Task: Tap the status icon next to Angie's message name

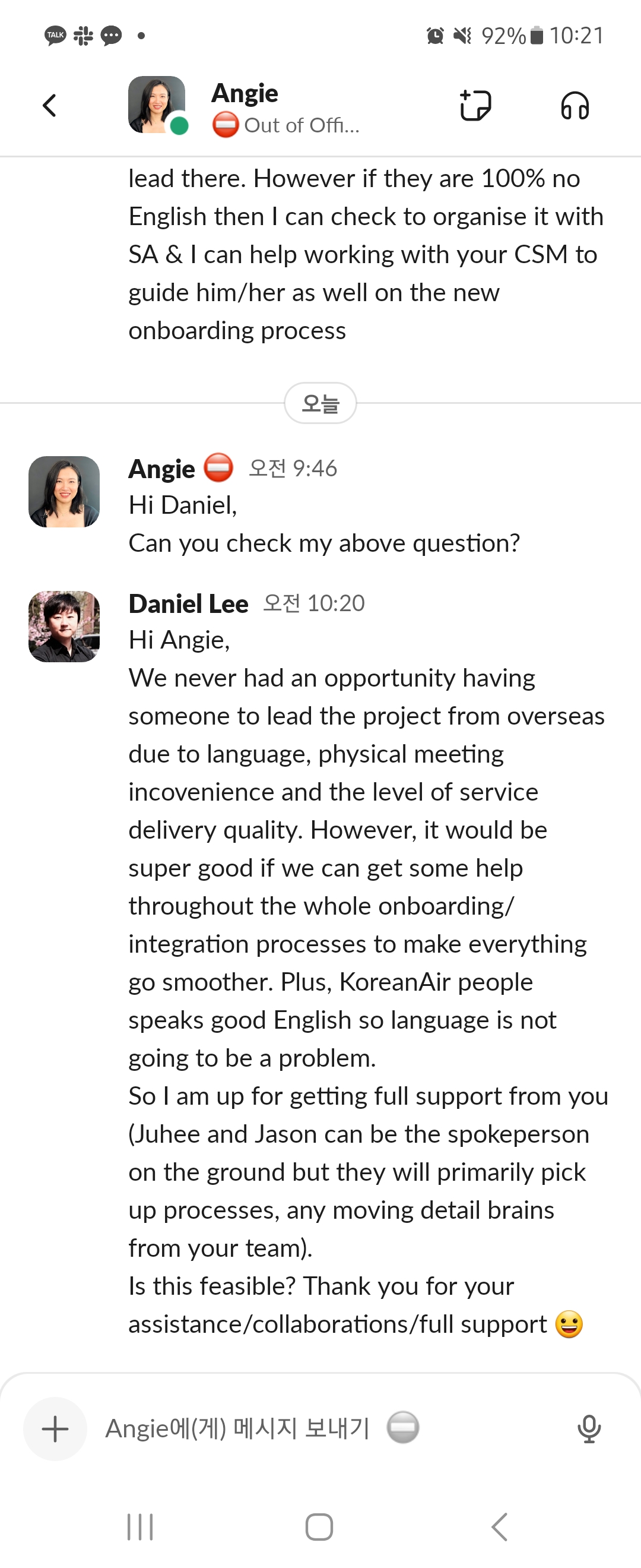Action: tap(218, 467)
